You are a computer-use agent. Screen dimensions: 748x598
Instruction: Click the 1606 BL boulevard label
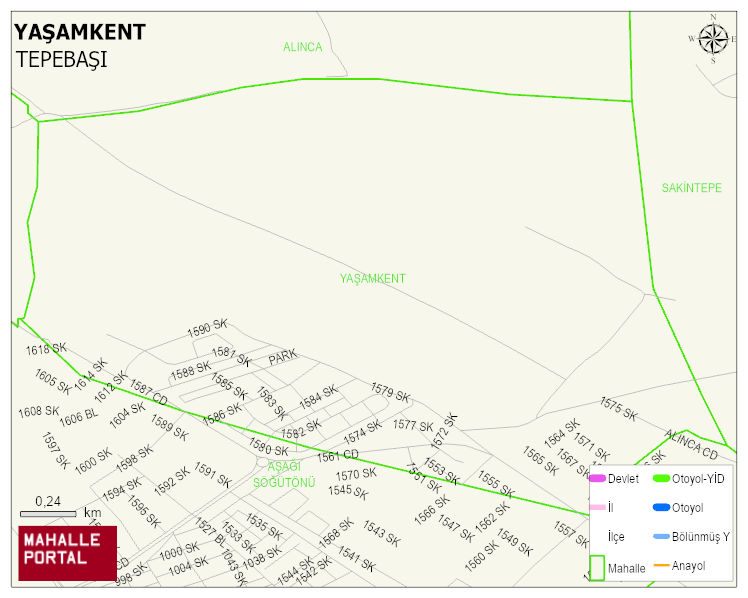[79, 417]
